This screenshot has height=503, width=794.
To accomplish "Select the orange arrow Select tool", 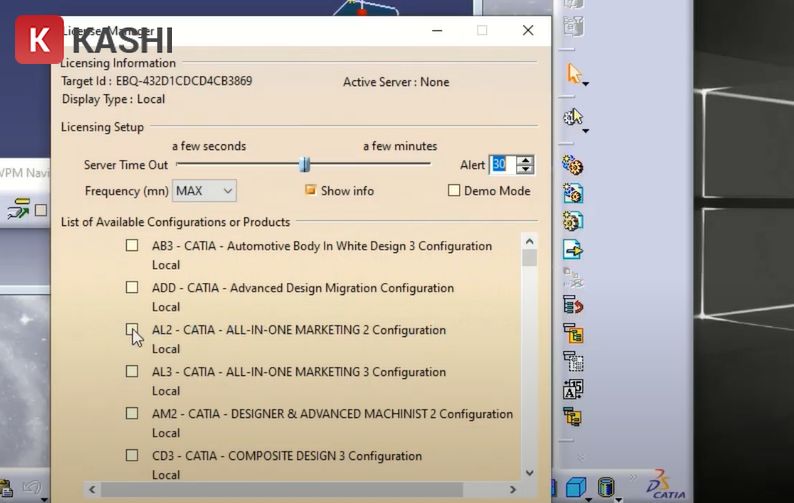I will [x=573, y=74].
